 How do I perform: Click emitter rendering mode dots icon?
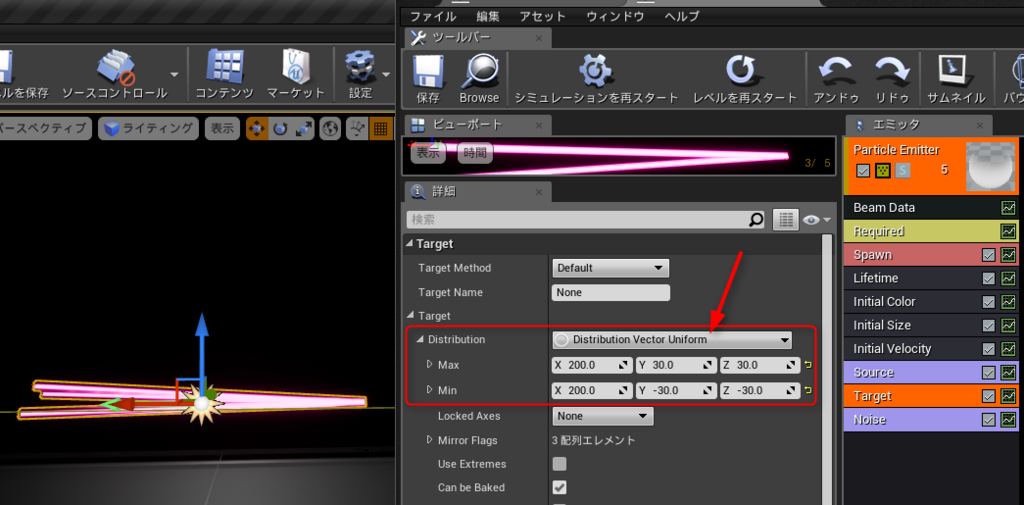coord(882,171)
